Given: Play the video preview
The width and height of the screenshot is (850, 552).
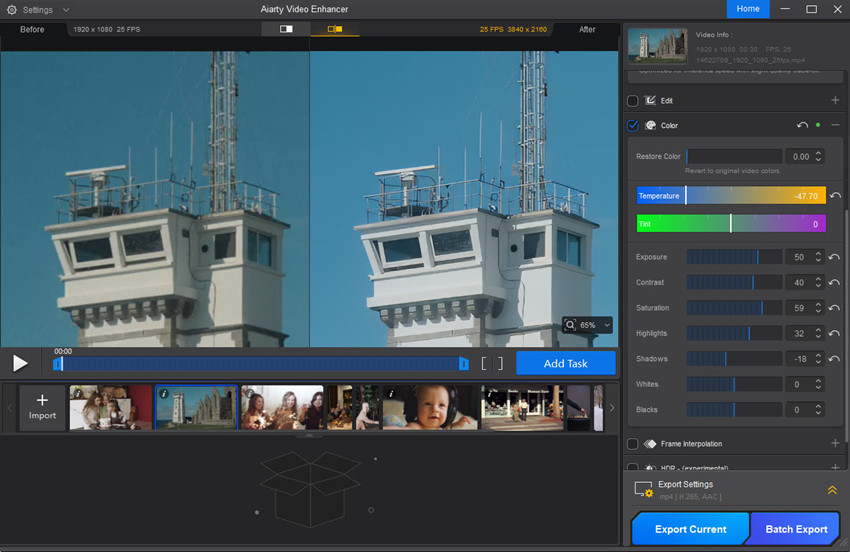Looking at the screenshot, I should point(20,364).
